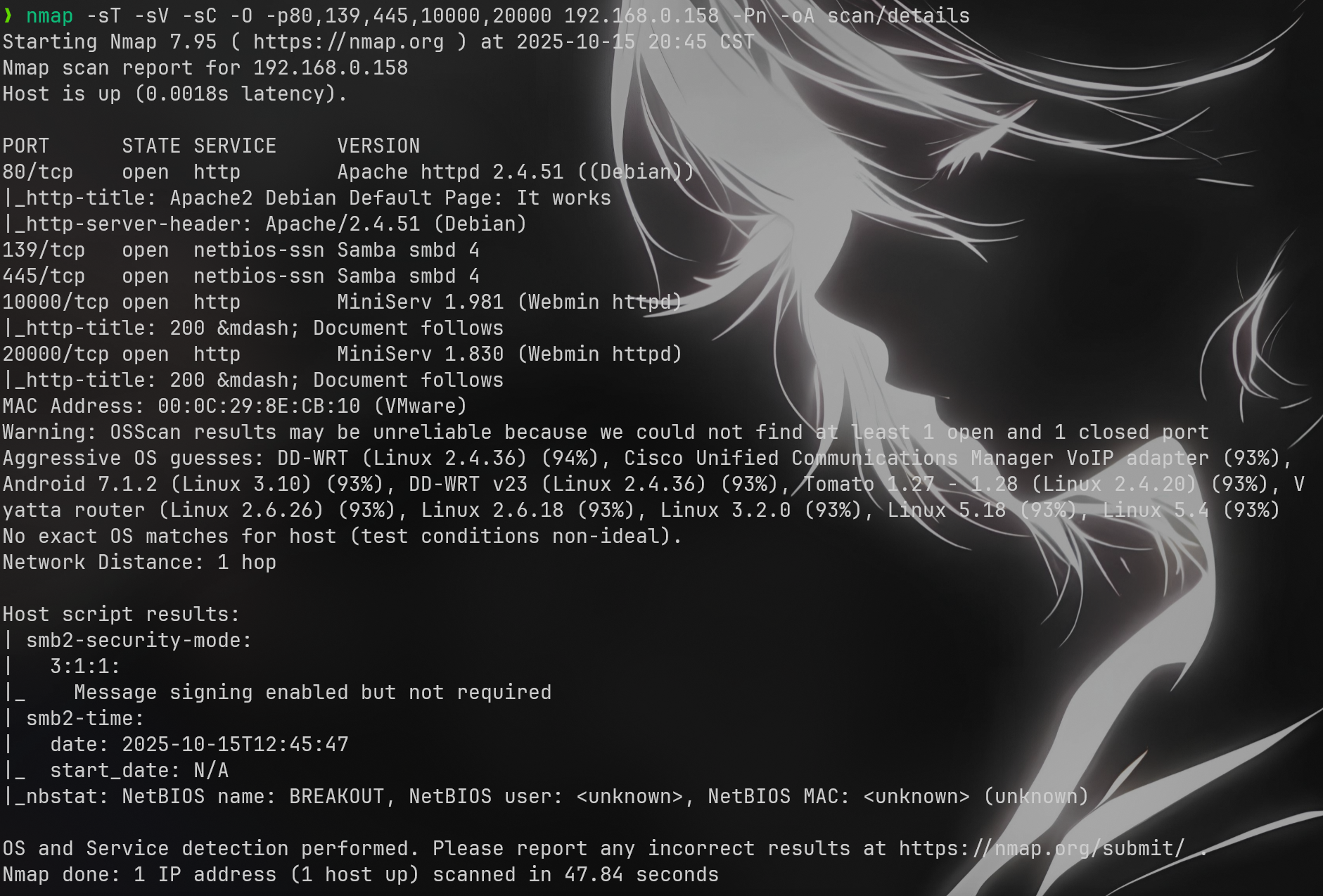Click the smb2-security-mode script heading
Image resolution: width=1323 pixels, height=896 pixels.
[x=139, y=641]
